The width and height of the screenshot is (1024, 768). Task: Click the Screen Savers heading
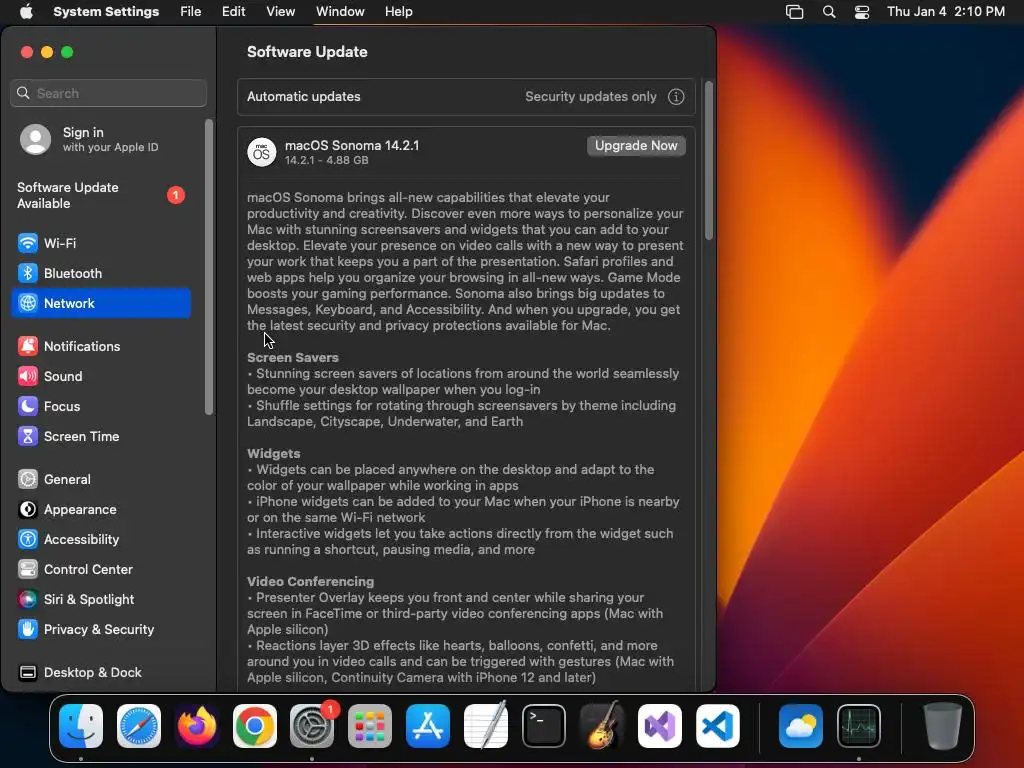pos(293,358)
